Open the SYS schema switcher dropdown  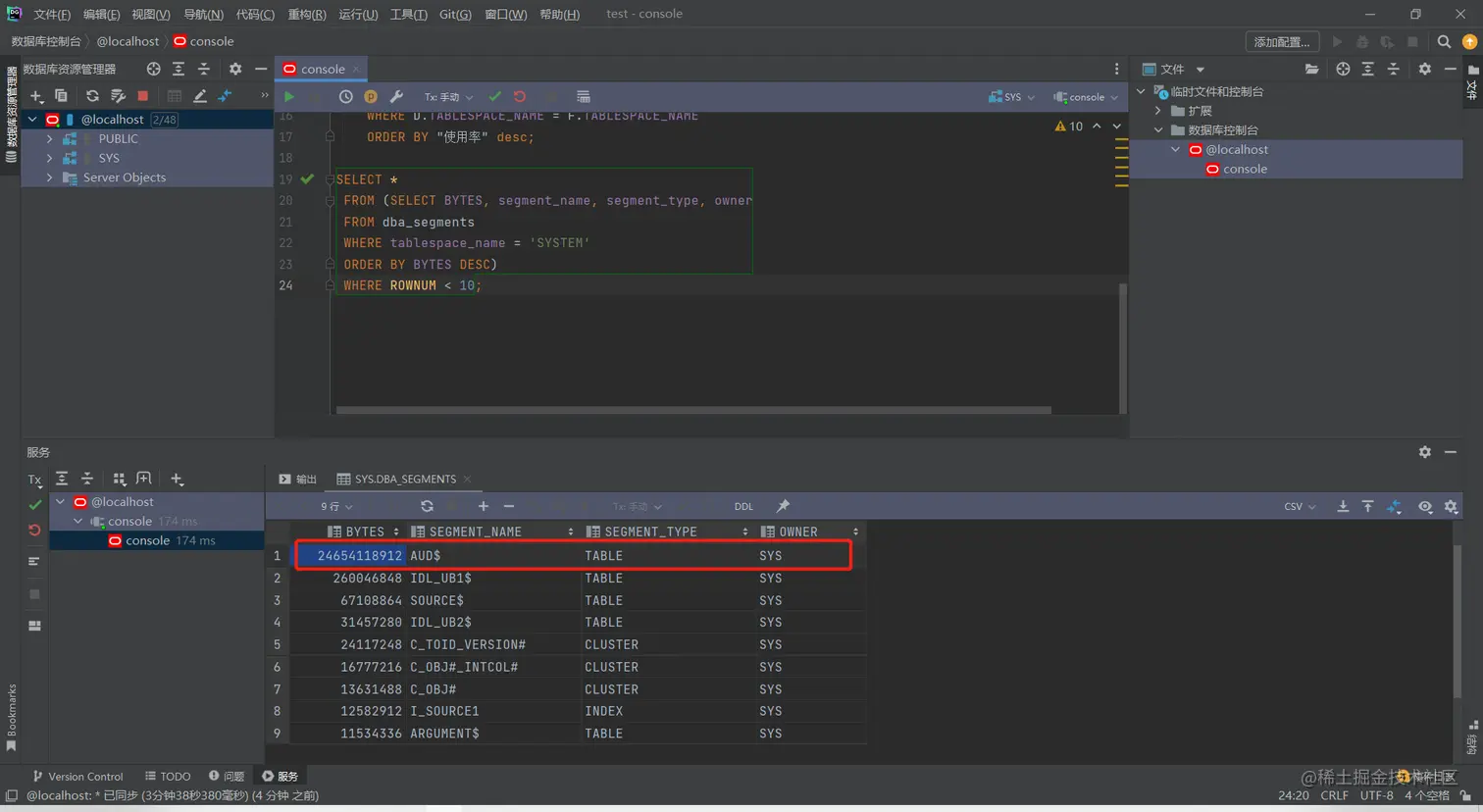(x=1012, y=97)
